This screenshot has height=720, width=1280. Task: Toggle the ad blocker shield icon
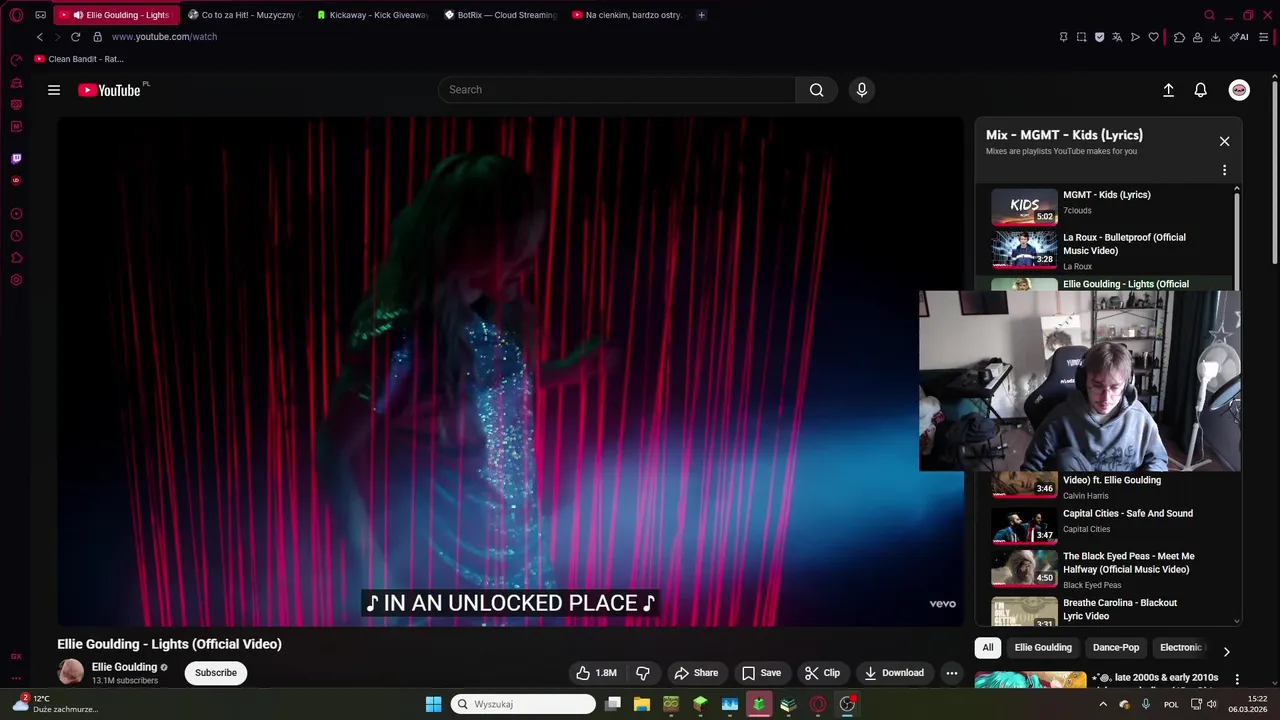coord(1099,37)
